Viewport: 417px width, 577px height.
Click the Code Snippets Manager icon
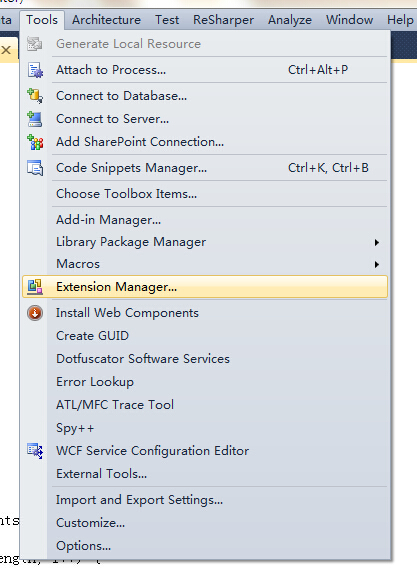(35, 168)
